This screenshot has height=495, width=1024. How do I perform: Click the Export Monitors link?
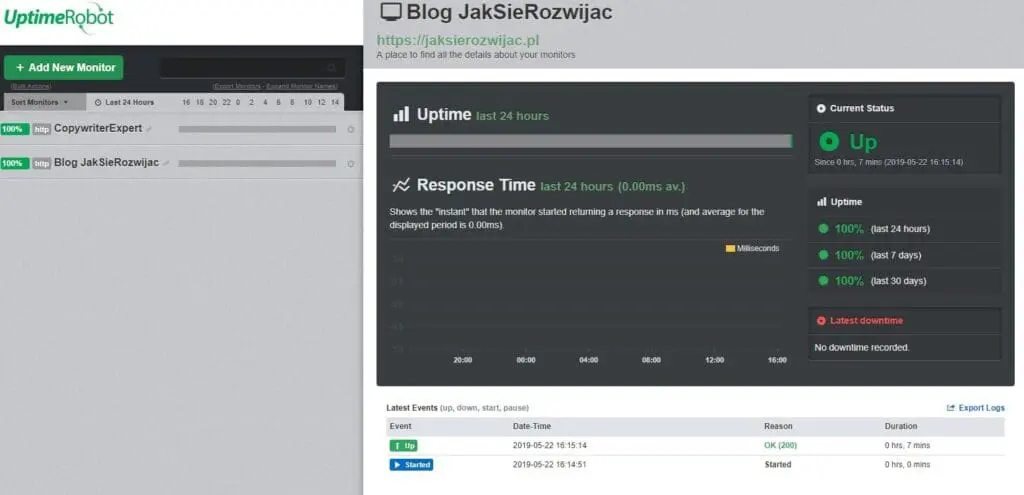tap(237, 86)
